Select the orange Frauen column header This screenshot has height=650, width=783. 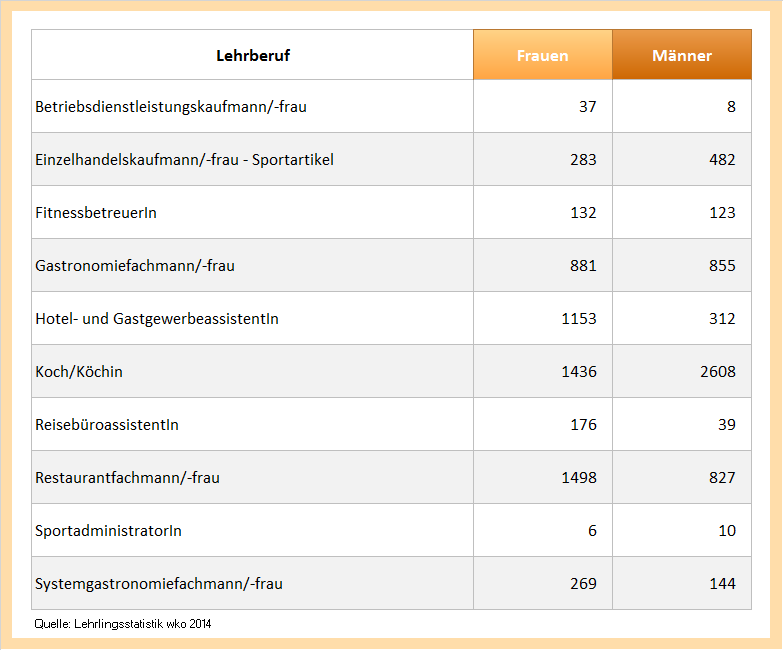[x=542, y=55]
